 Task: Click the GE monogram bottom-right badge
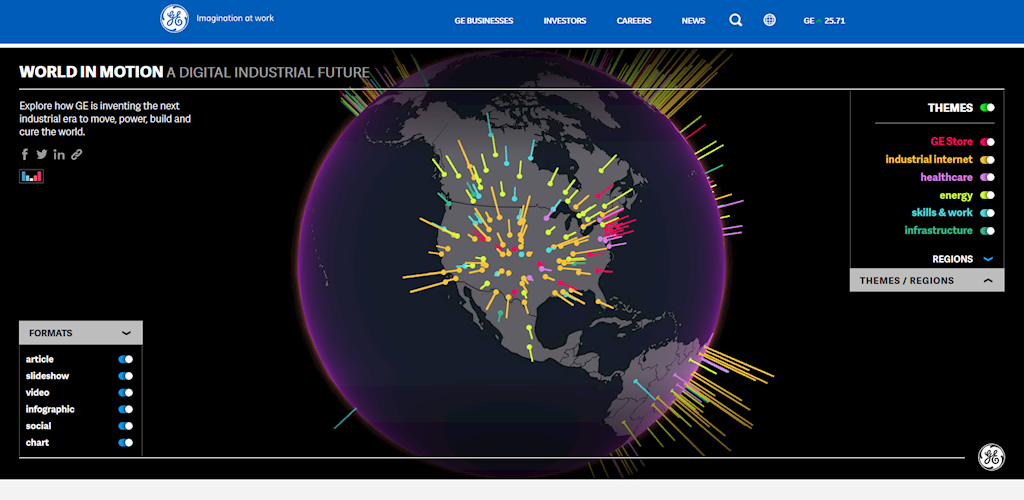991,457
